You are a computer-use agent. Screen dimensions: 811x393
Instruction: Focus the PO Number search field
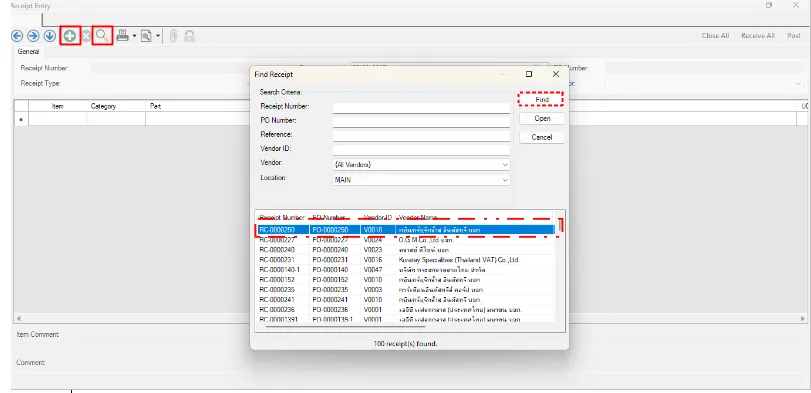coord(422,122)
